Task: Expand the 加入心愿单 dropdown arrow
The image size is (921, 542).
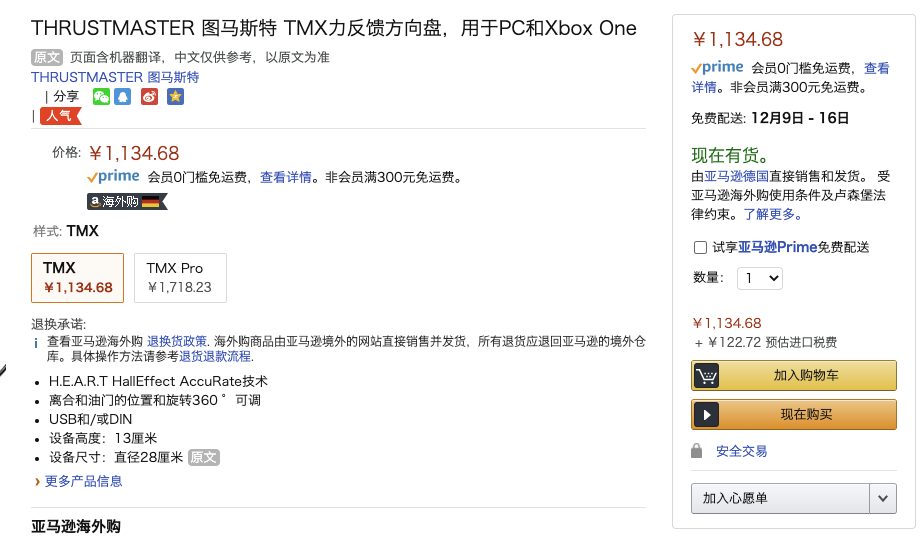Action: (883, 499)
